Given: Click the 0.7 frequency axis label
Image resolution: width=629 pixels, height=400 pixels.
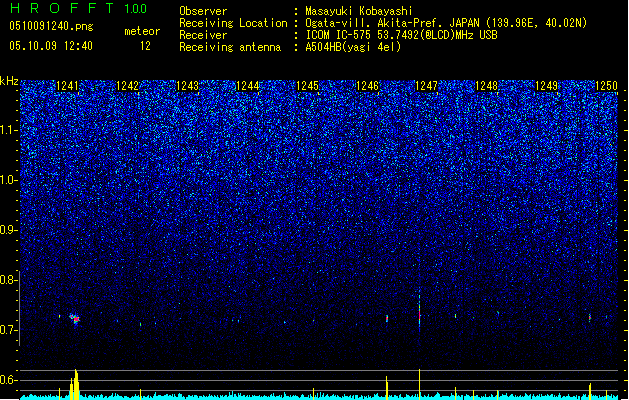Looking at the screenshot, I should (x=9, y=330).
